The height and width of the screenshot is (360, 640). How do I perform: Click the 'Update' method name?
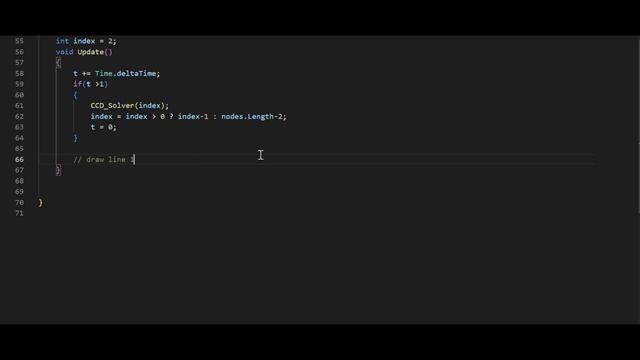91,52
